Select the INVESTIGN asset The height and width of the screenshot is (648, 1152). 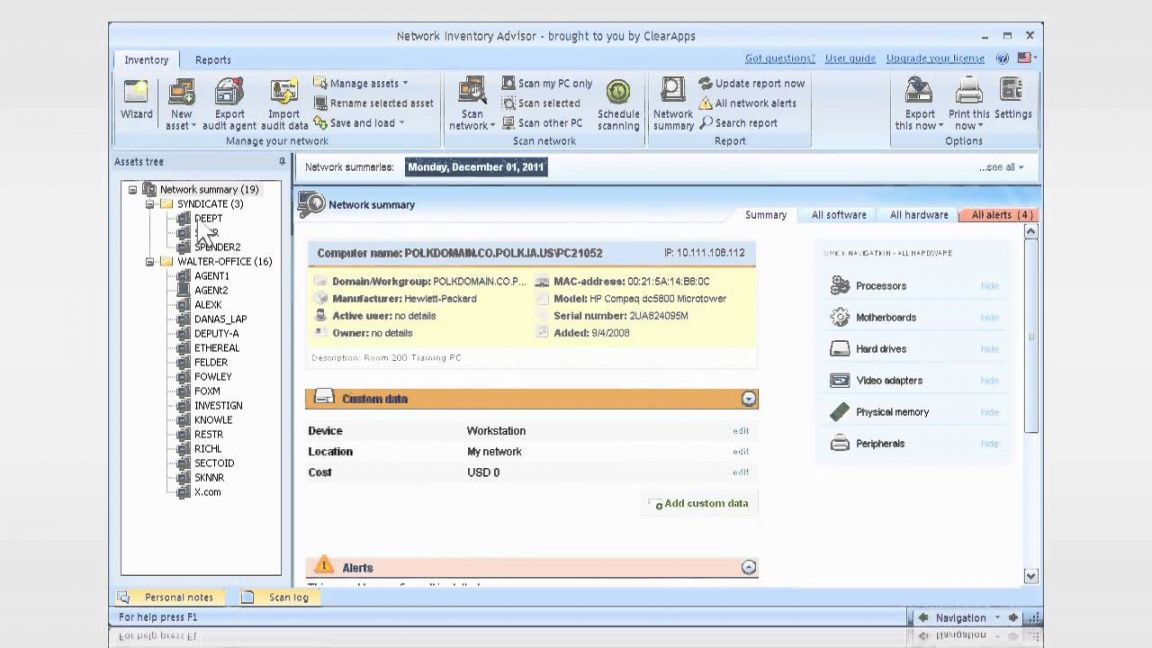(x=218, y=406)
